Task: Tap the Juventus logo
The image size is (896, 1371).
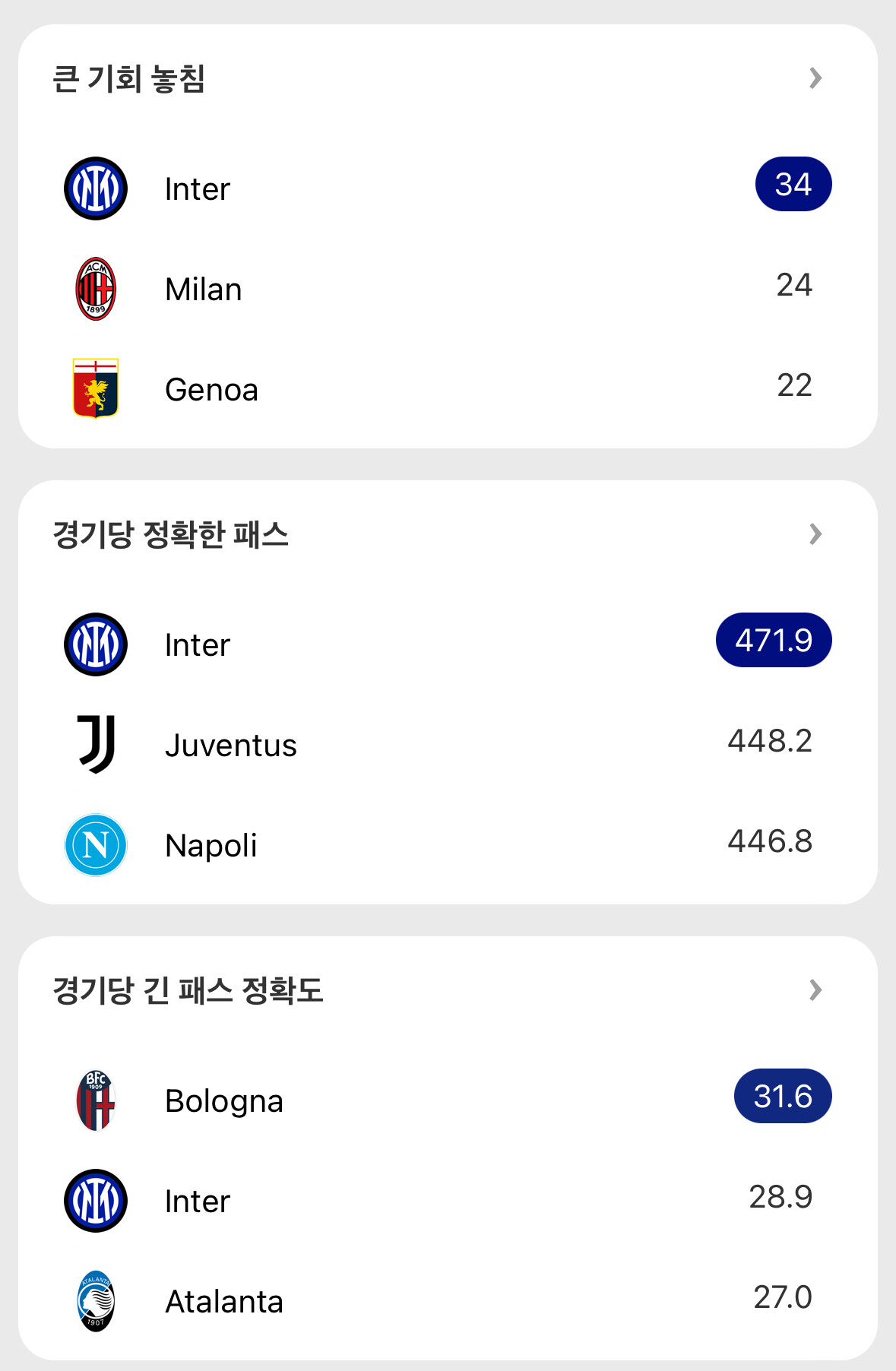Action: (x=97, y=744)
